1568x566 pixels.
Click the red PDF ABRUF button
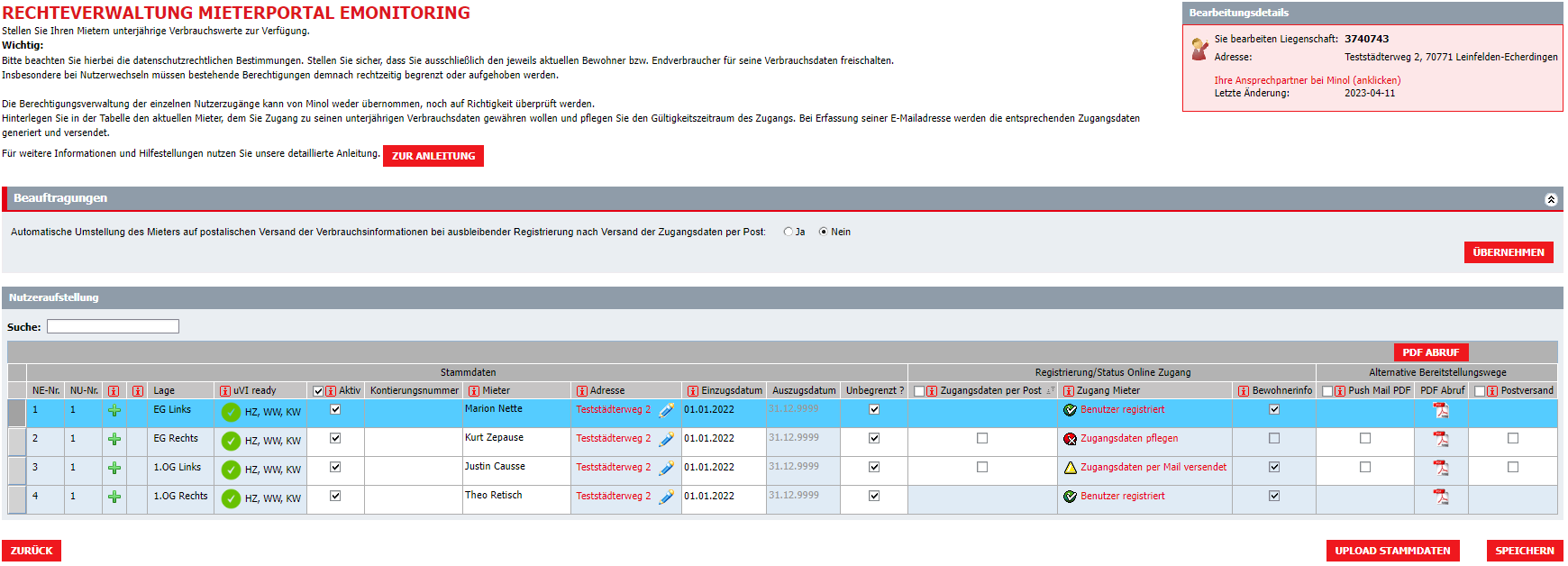coord(1431,352)
